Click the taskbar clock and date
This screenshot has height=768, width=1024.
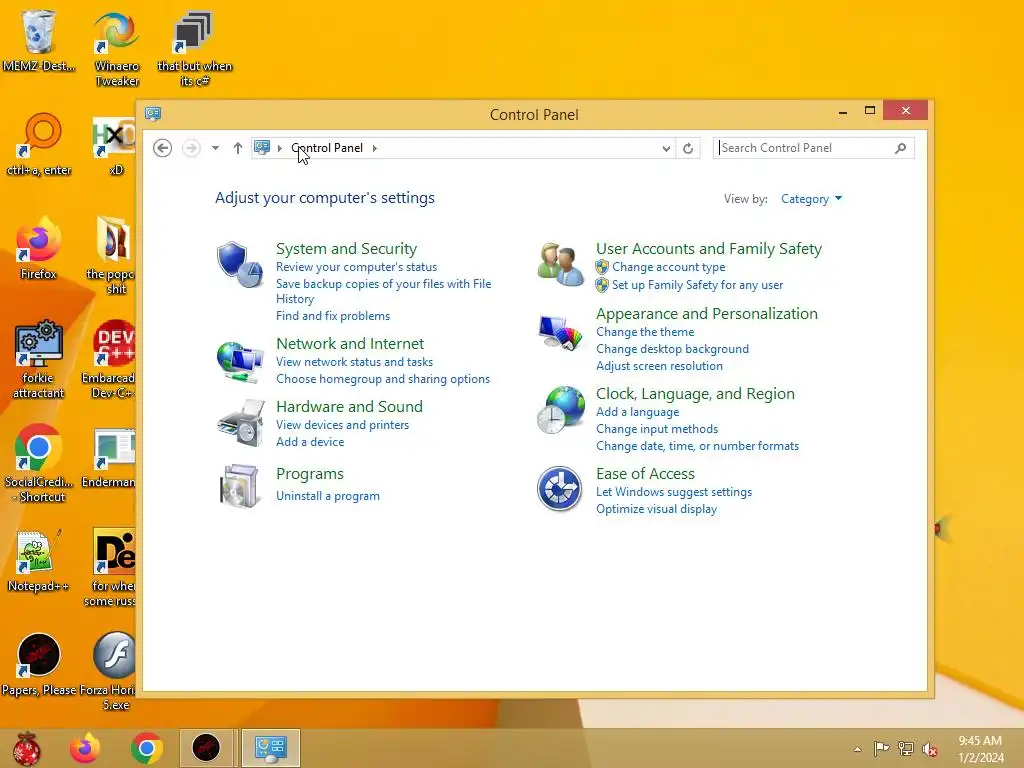pos(980,749)
